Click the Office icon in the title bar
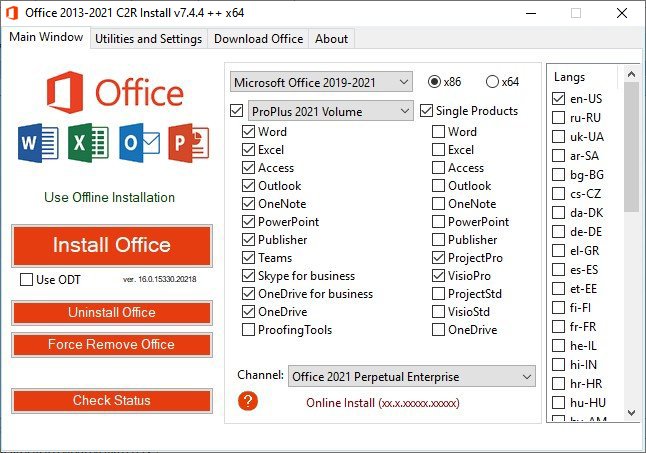This screenshot has width=646, height=453. click(x=12, y=13)
